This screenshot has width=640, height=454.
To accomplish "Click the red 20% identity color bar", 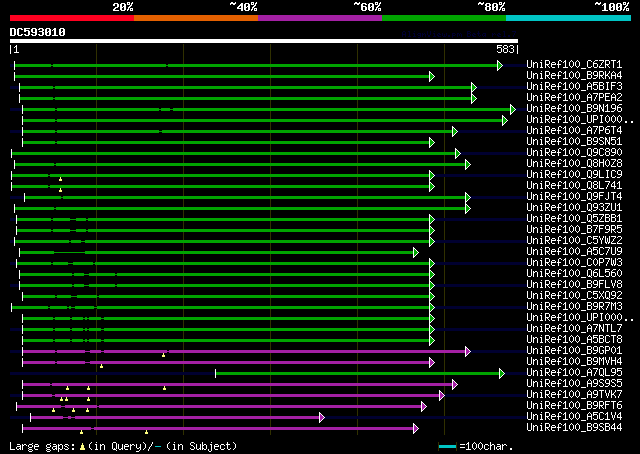I will 72,18.
